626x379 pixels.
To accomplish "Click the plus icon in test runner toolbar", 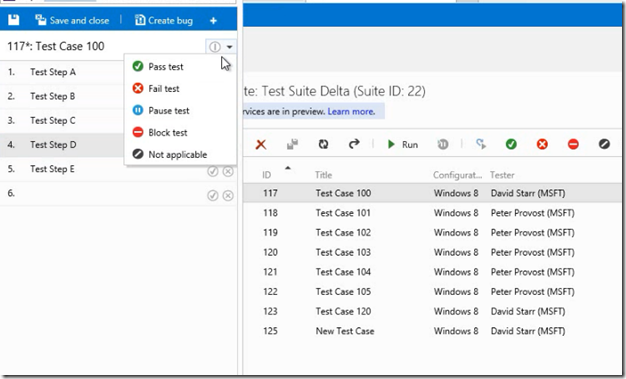I will (x=214, y=20).
